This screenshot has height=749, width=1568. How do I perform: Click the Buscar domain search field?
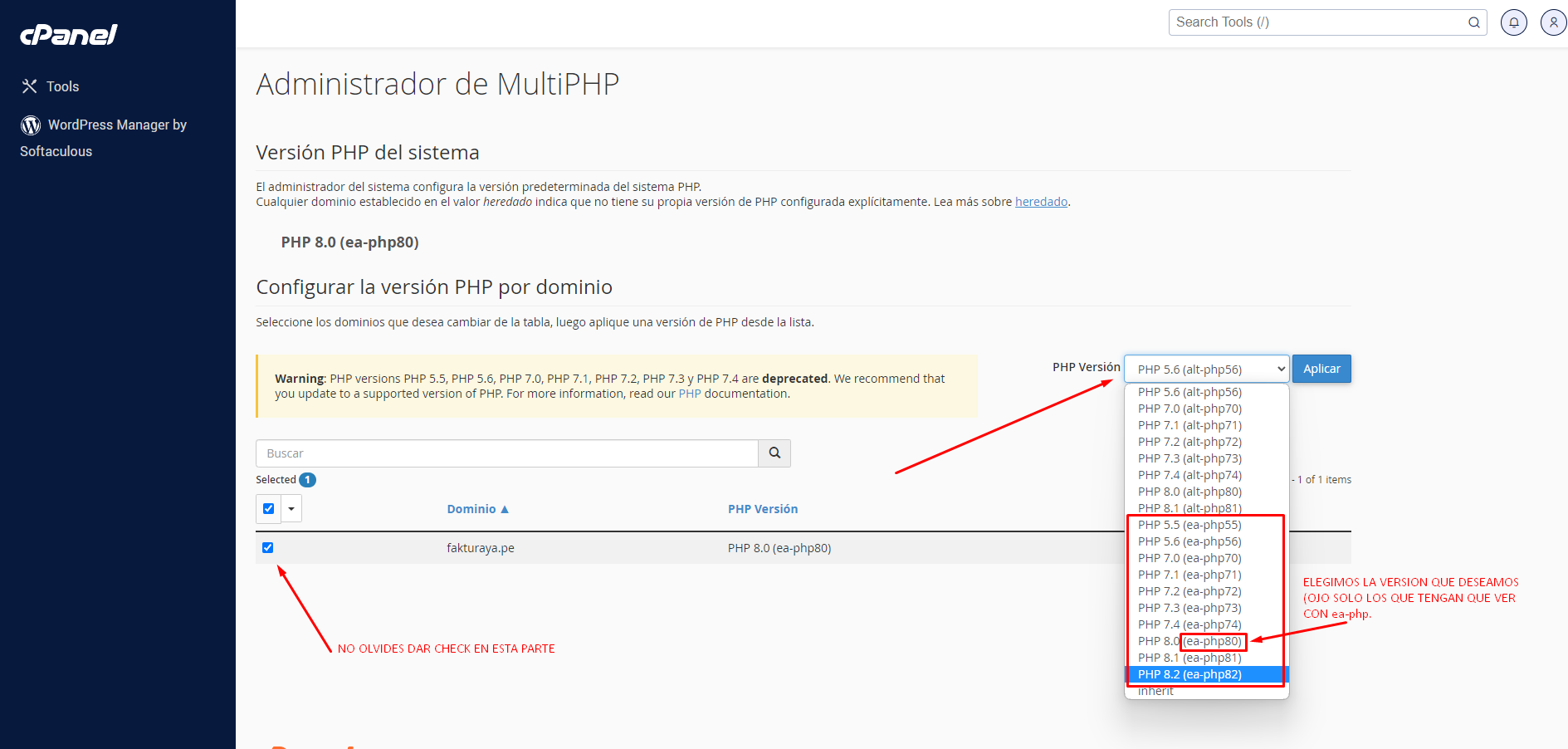[x=507, y=453]
